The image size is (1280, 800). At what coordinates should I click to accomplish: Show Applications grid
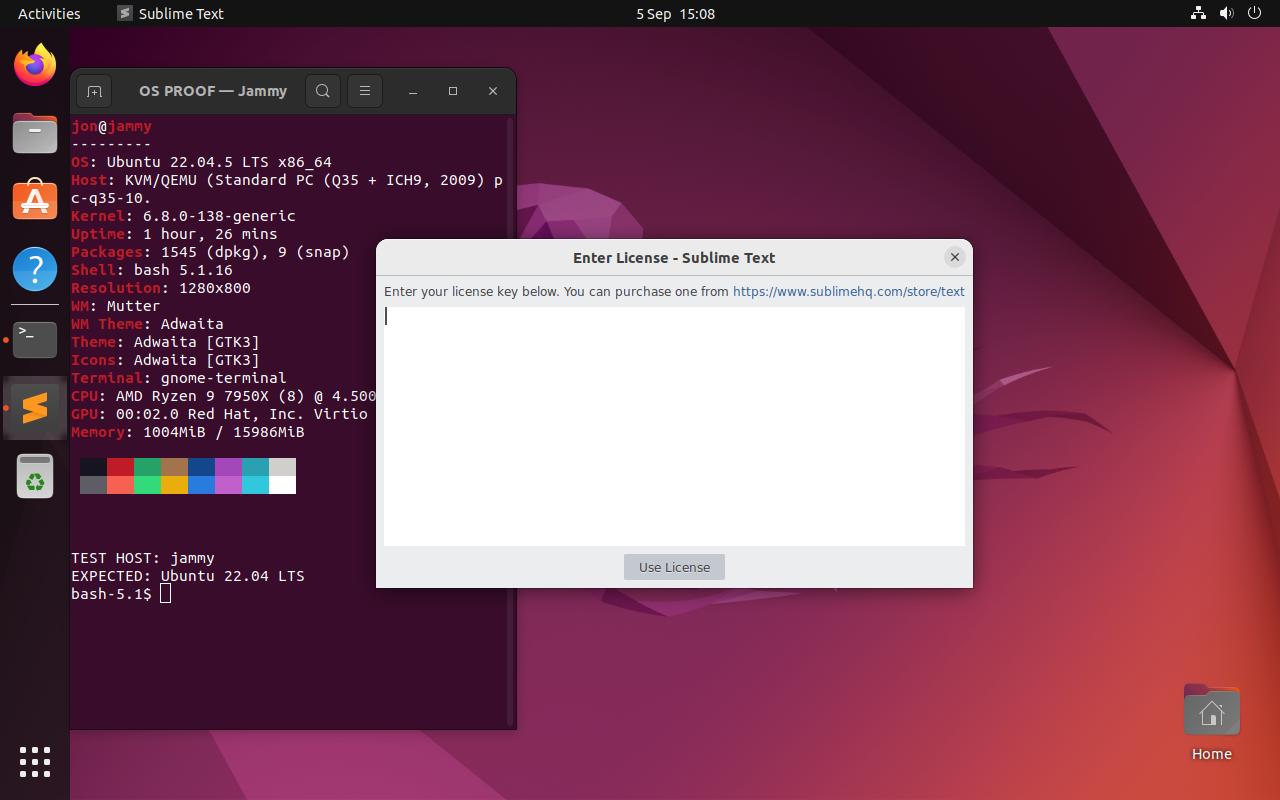pos(35,762)
